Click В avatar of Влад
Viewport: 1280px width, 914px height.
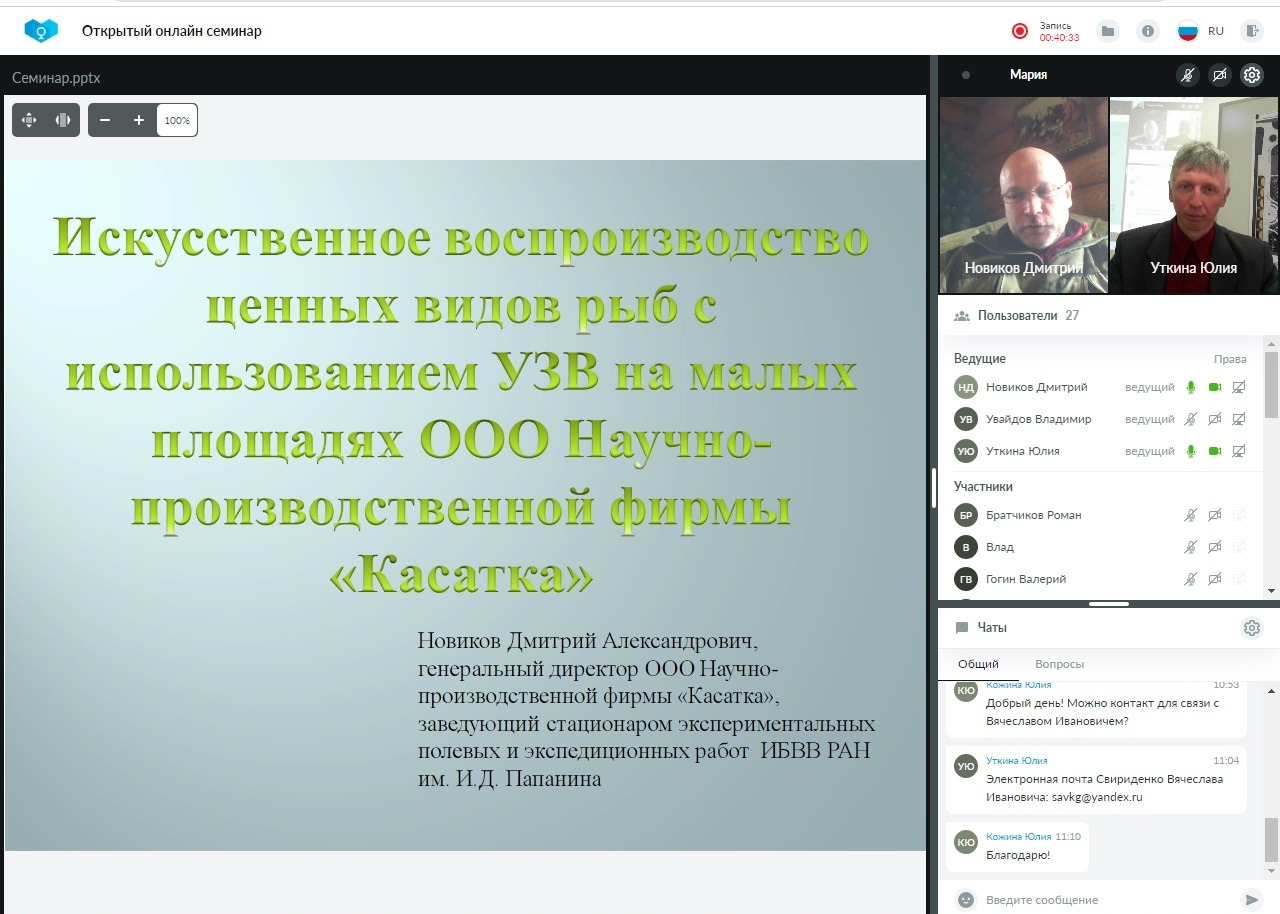click(966, 547)
